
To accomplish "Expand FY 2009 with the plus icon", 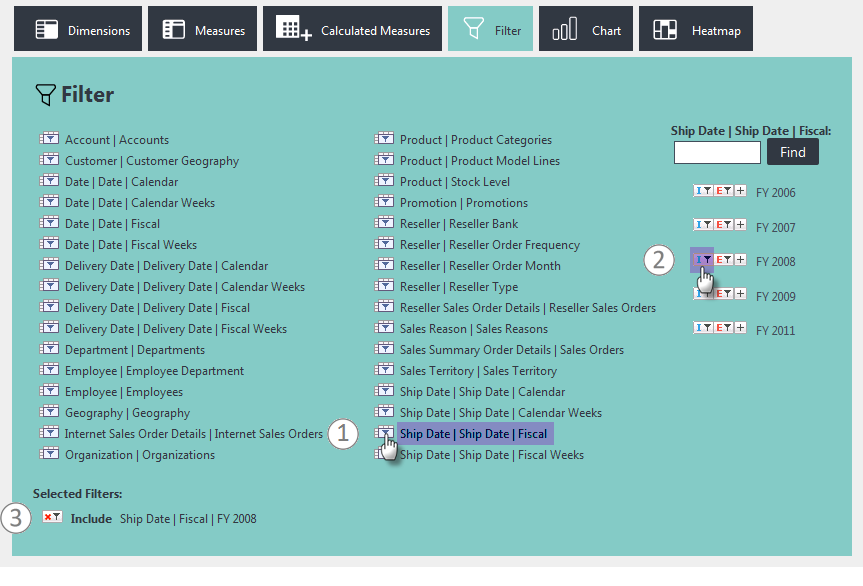I will [740, 293].
